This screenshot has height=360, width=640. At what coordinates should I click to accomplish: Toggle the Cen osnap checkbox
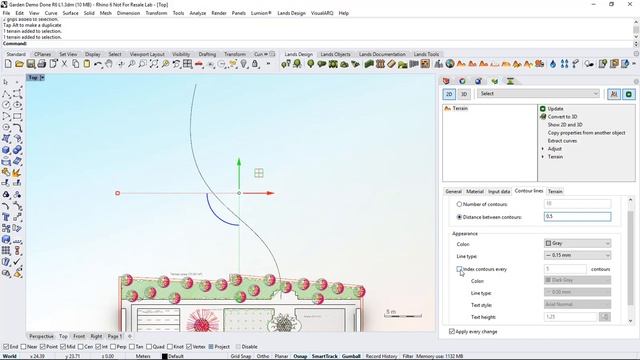tap(80, 347)
